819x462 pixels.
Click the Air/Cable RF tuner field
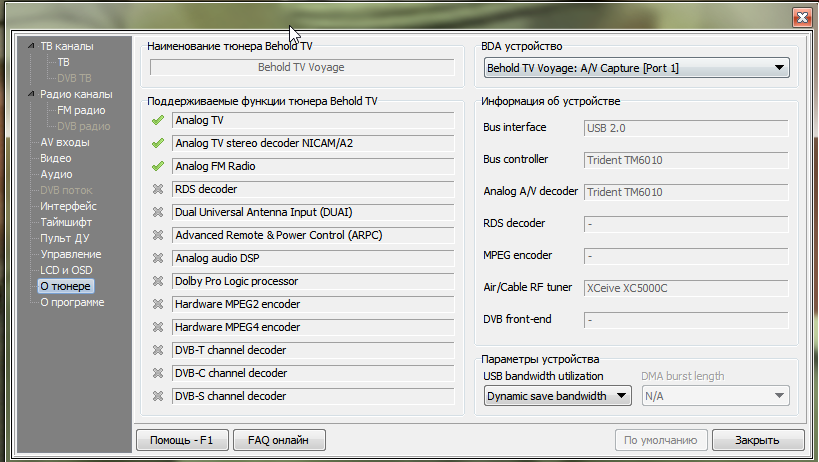(684, 288)
